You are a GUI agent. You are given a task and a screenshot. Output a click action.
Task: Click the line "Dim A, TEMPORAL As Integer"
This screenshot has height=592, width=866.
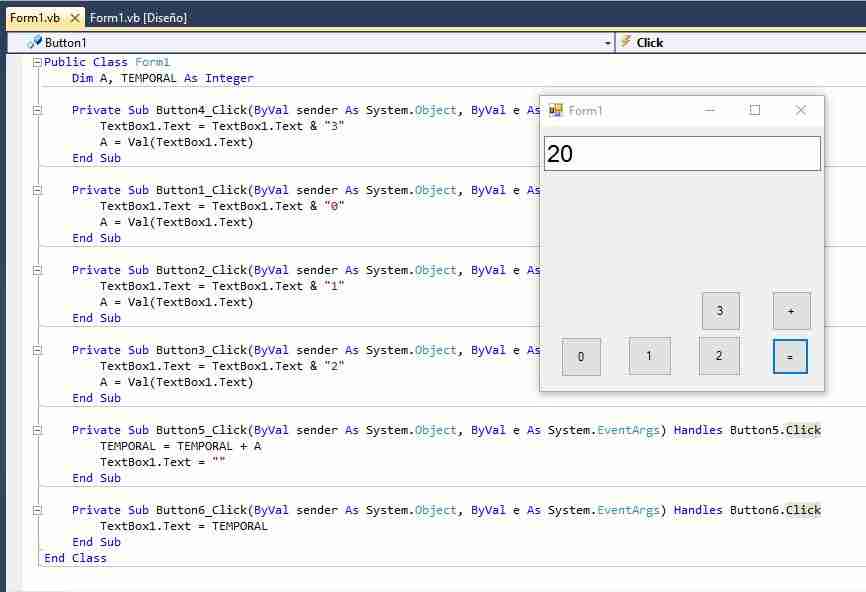(162, 78)
